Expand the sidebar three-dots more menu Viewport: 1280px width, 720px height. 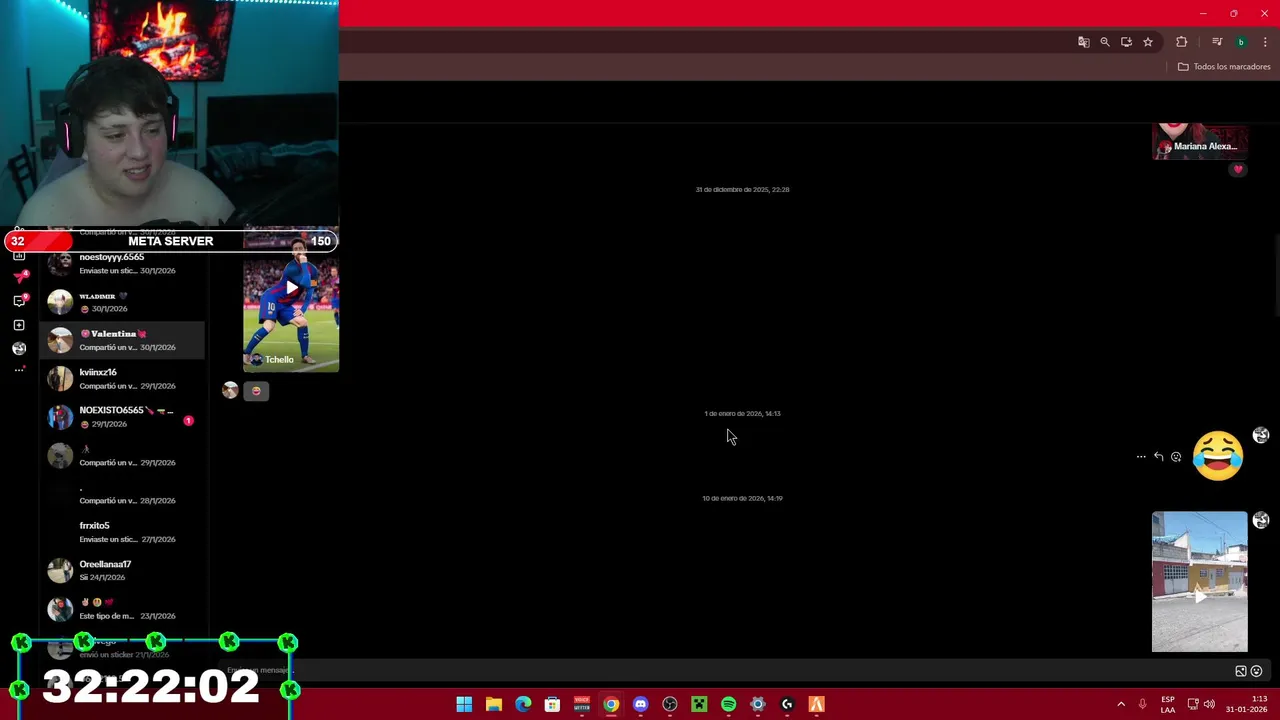coord(19,370)
